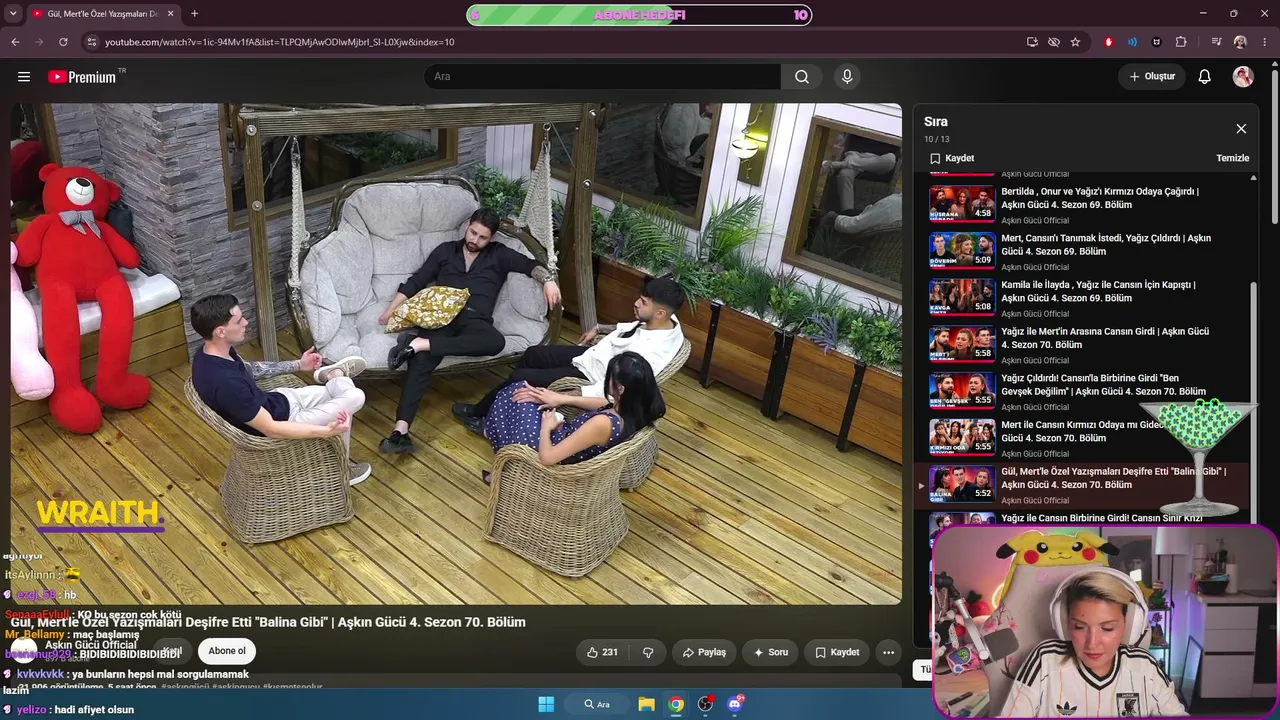Like the video with 231 likes
This screenshot has height=720, width=1280.
click(x=602, y=652)
